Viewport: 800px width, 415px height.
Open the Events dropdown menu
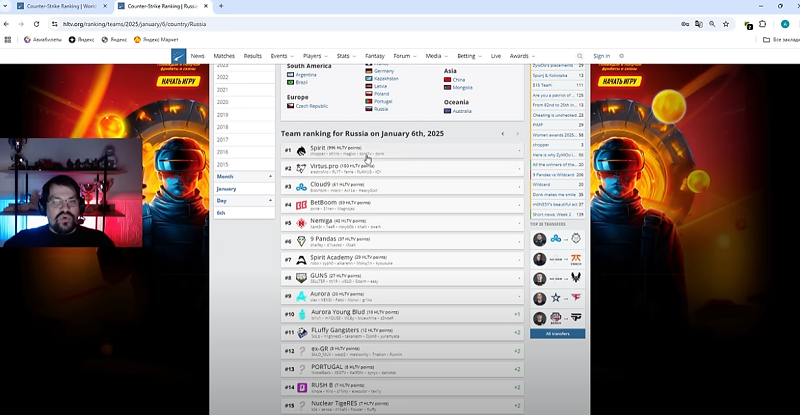pyautogui.click(x=282, y=56)
